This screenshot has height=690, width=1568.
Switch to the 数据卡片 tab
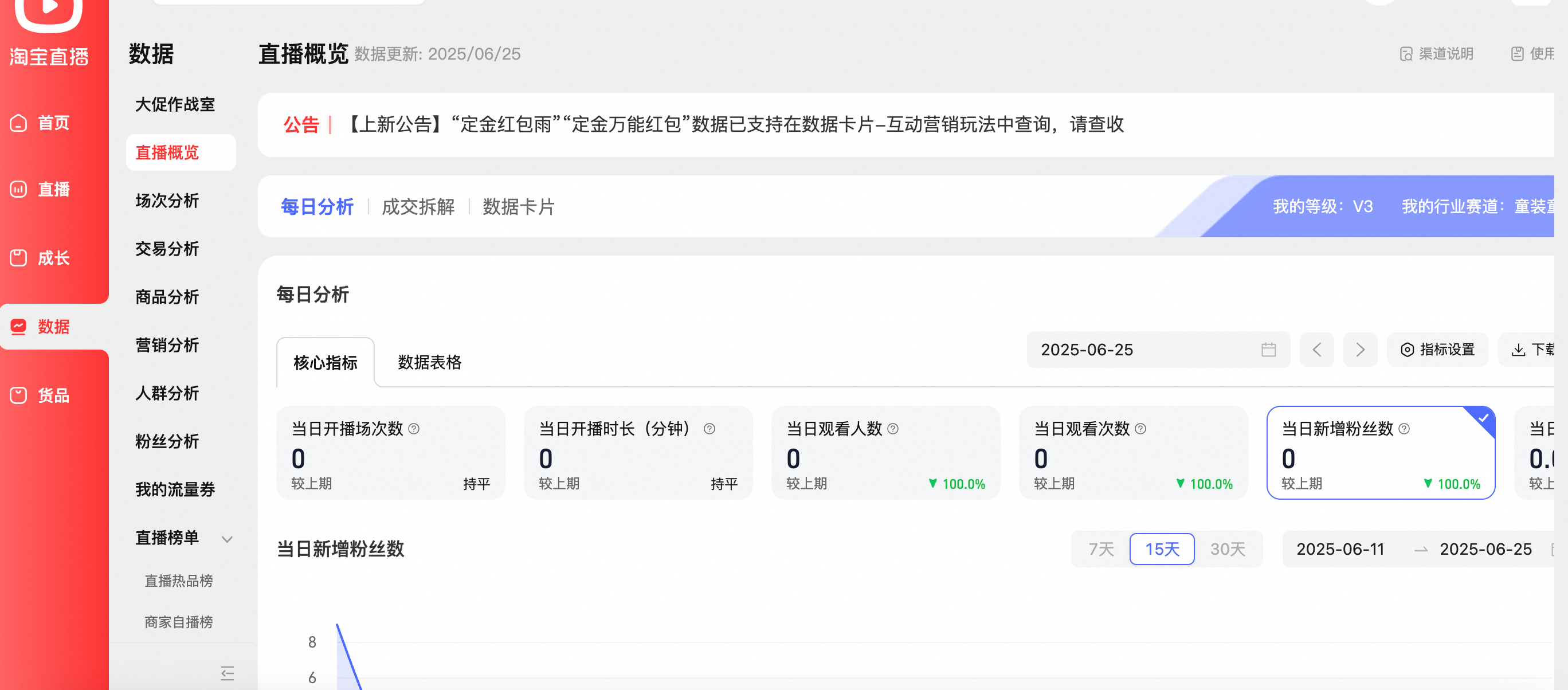519,207
